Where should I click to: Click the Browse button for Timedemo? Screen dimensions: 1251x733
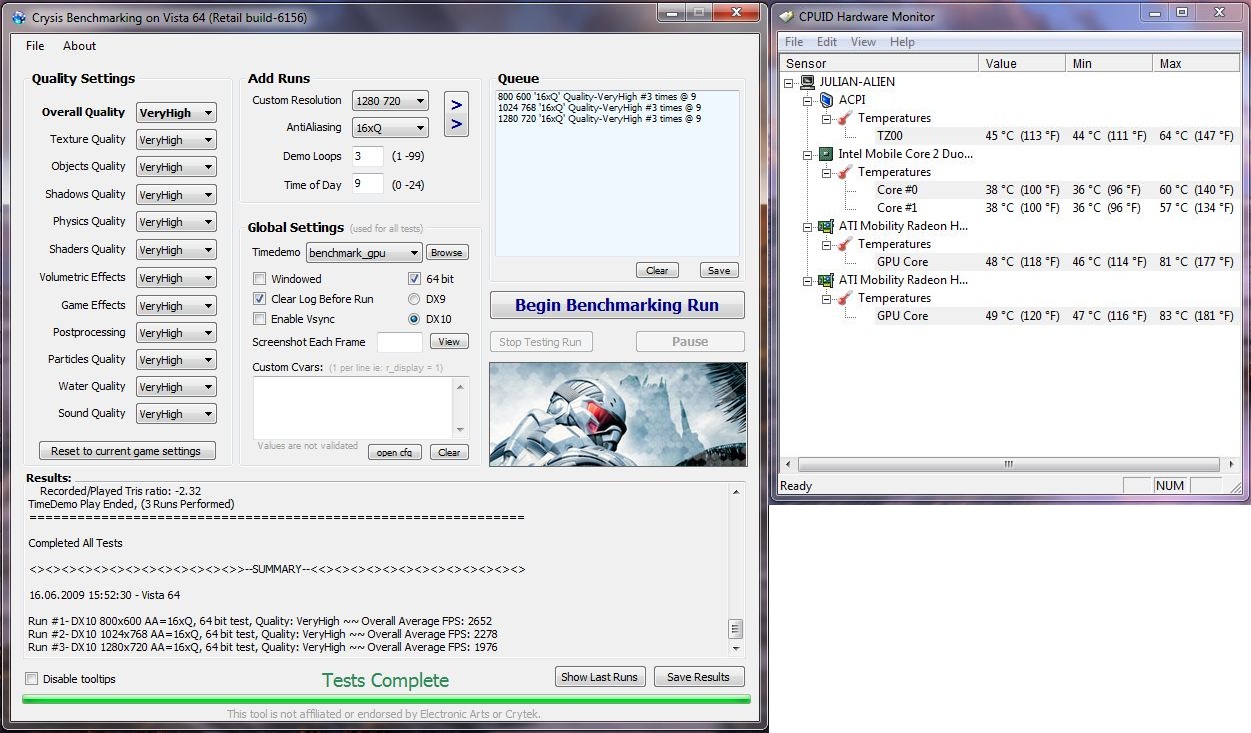[x=447, y=253]
